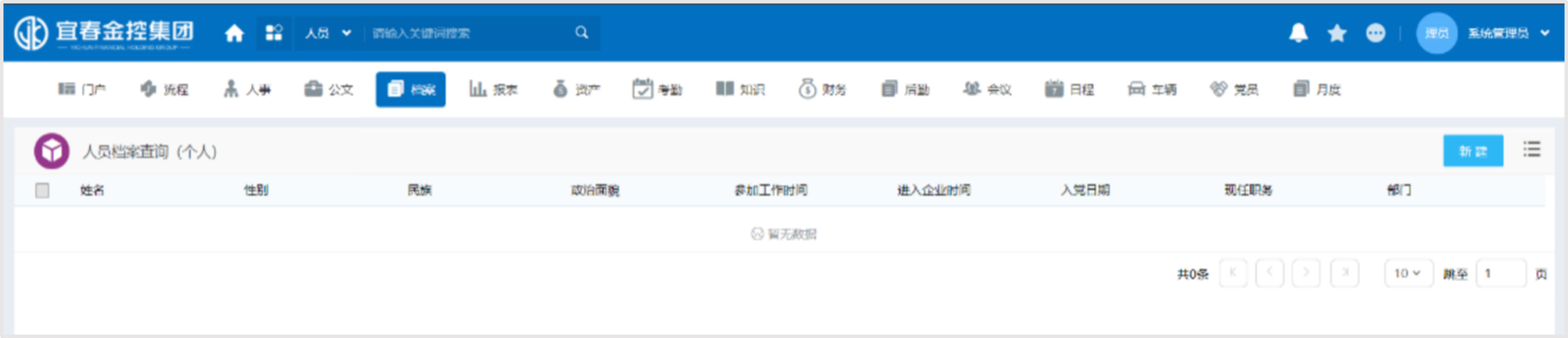Click the 参加工作时间 column header
The height and width of the screenshot is (338, 1568).
771,190
